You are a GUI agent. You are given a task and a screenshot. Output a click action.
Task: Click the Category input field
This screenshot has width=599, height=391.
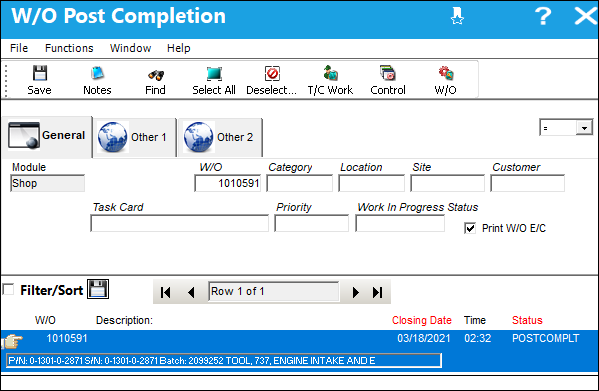click(x=300, y=183)
